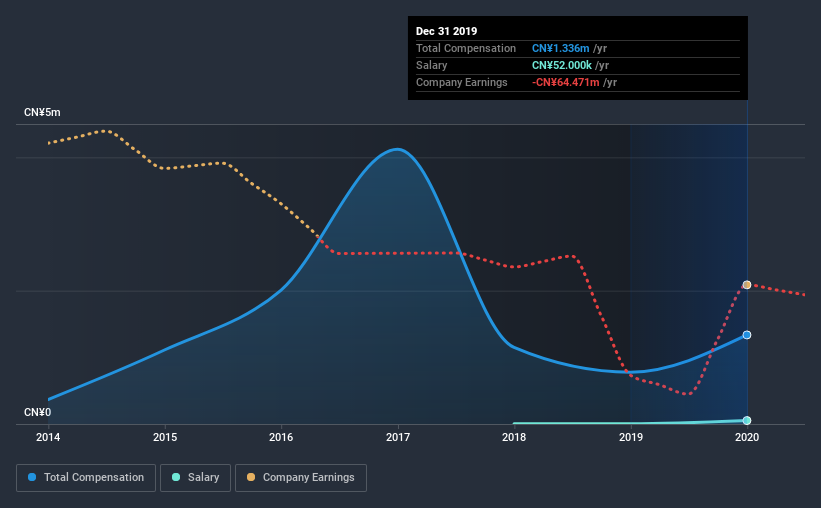Toggle the Salary legend button
Image resolution: width=821 pixels, height=508 pixels.
(x=195, y=478)
